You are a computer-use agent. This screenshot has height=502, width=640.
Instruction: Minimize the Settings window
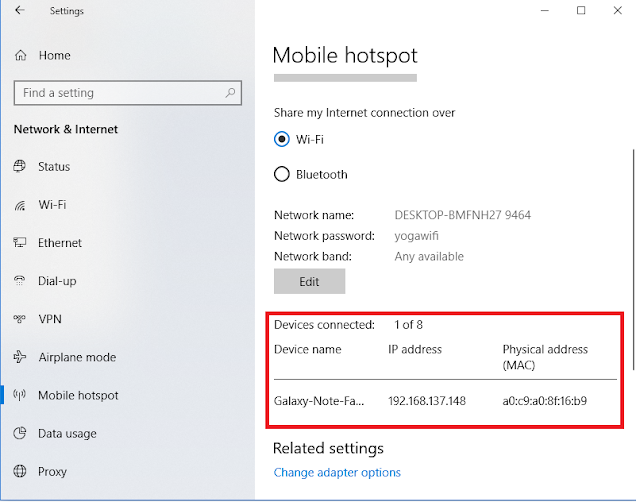(544, 11)
